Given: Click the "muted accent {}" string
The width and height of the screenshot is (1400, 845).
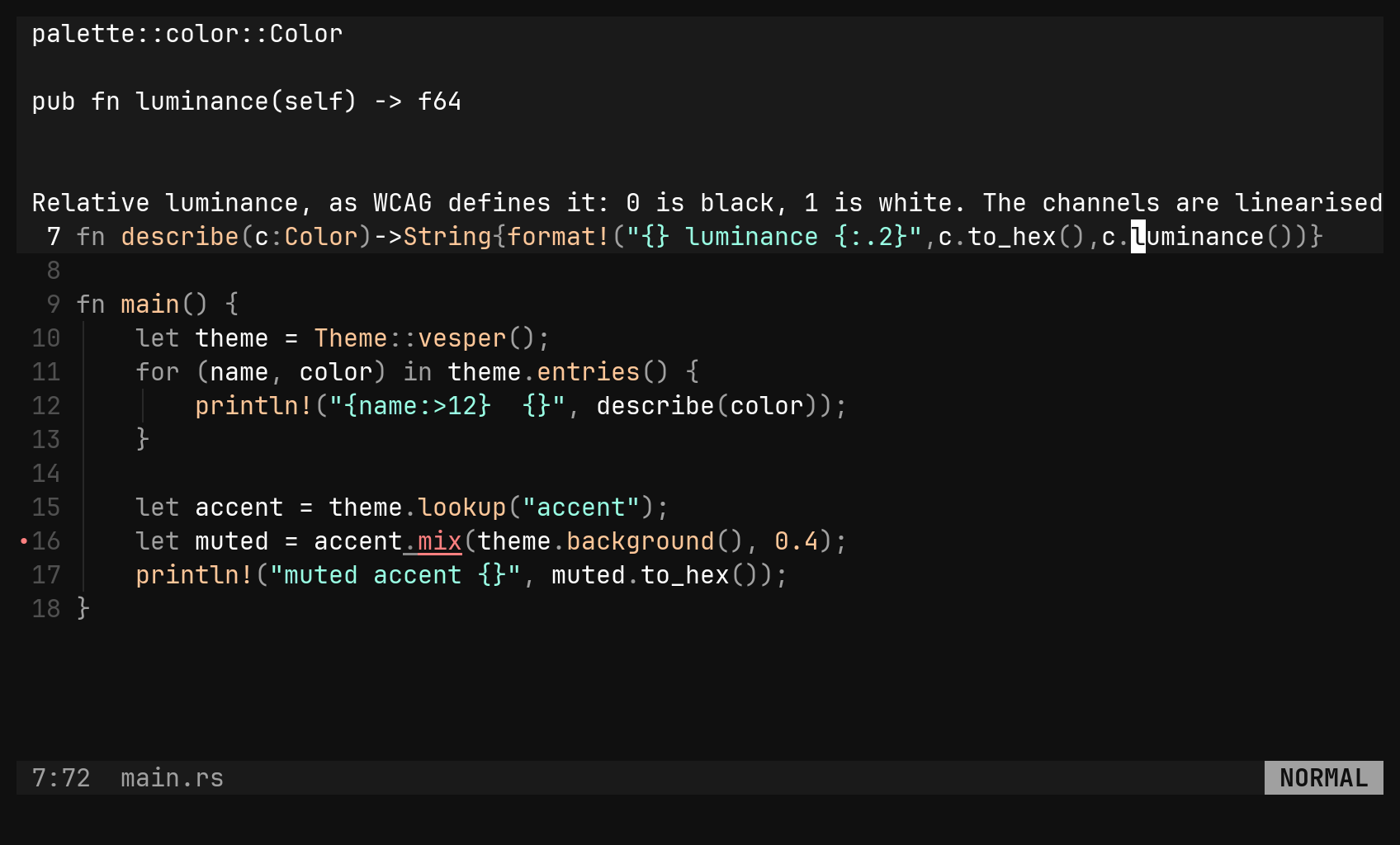Looking at the screenshot, I should (x=395, y=575).
